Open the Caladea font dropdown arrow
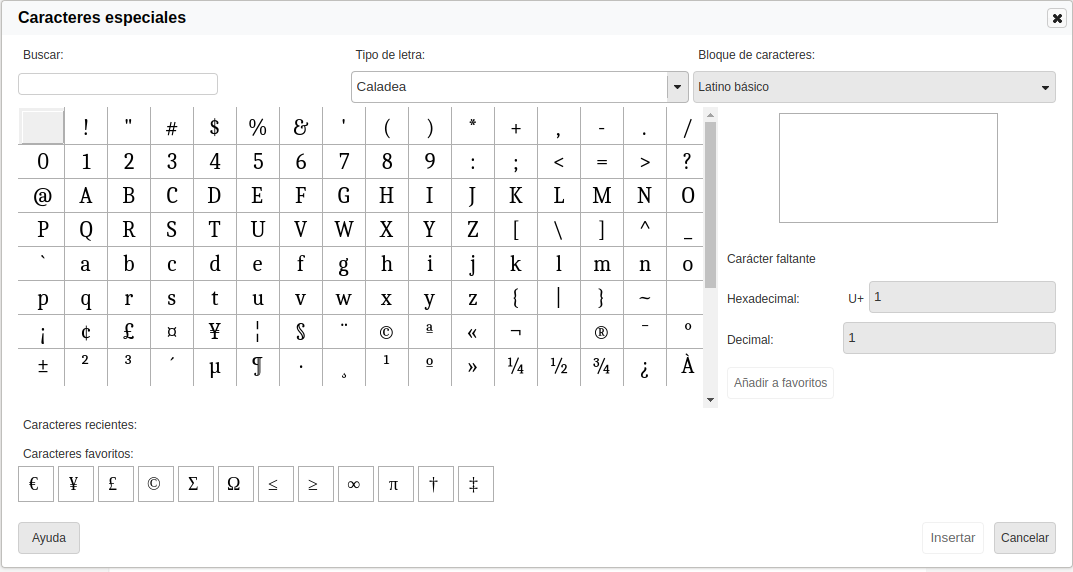The width and height of the screenshot is (1073, 572). (677, 87)
